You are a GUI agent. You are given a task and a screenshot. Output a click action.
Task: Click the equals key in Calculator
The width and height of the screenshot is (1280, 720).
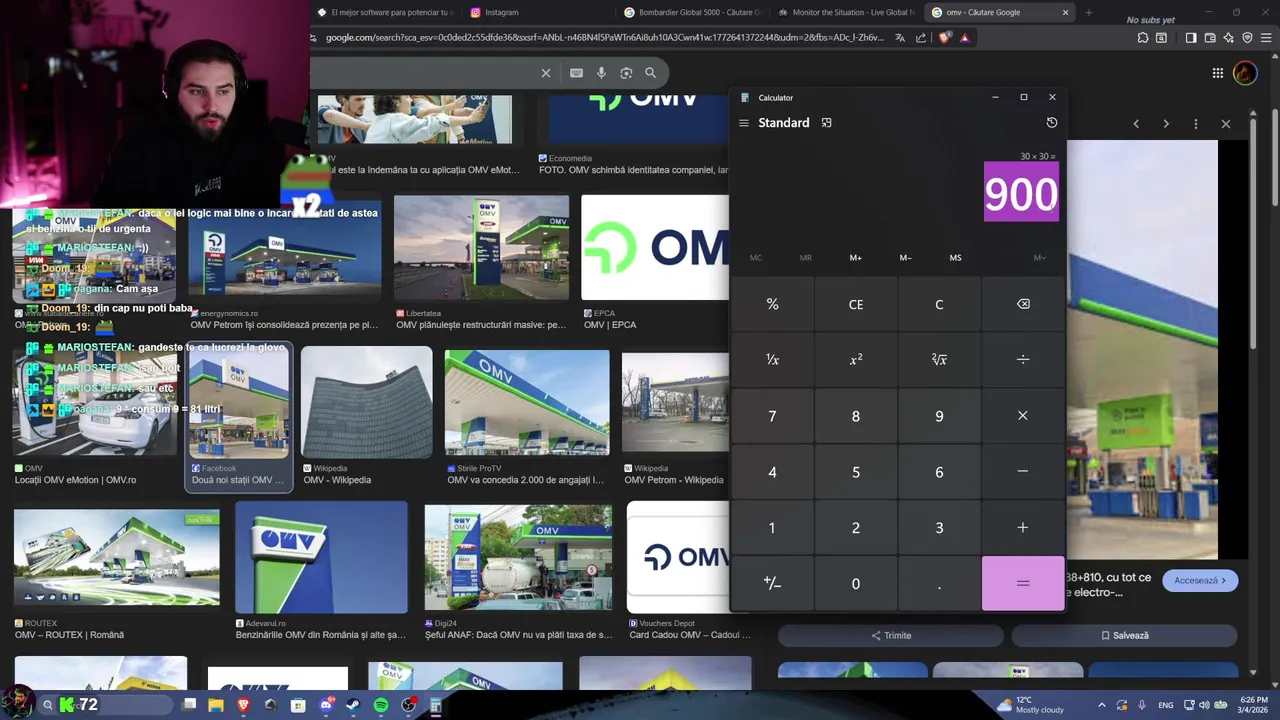coord(1023,584)
